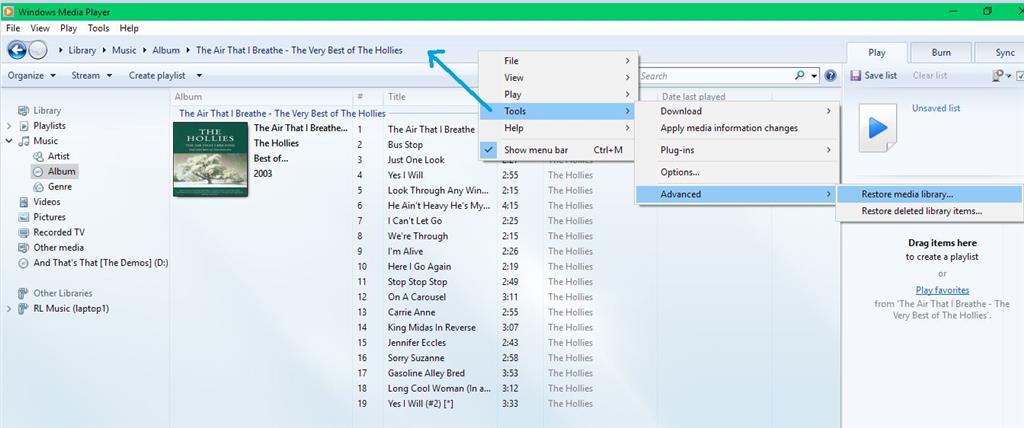Viewport: 1024px width, 428px height.
Task: Click inside the Search box
Action: point(715,76)
